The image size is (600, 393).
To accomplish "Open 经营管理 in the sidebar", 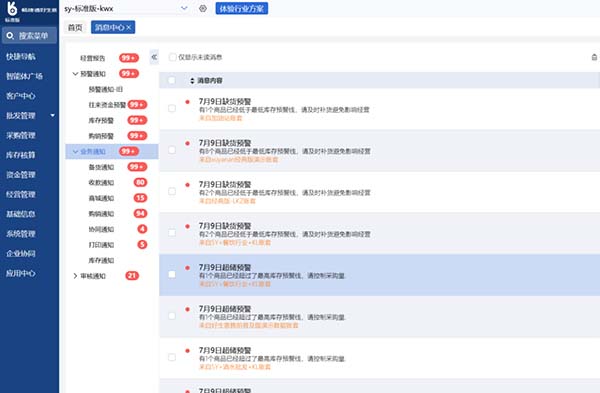I will [21, 194].
